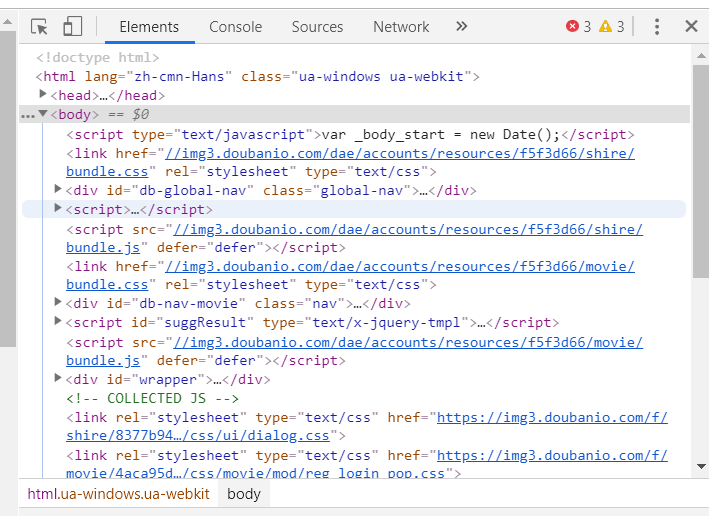Open the DevTools three-dot customize menu
This screenshot has width=709, height=516.
pyautogui.click(x=657, y=27)
